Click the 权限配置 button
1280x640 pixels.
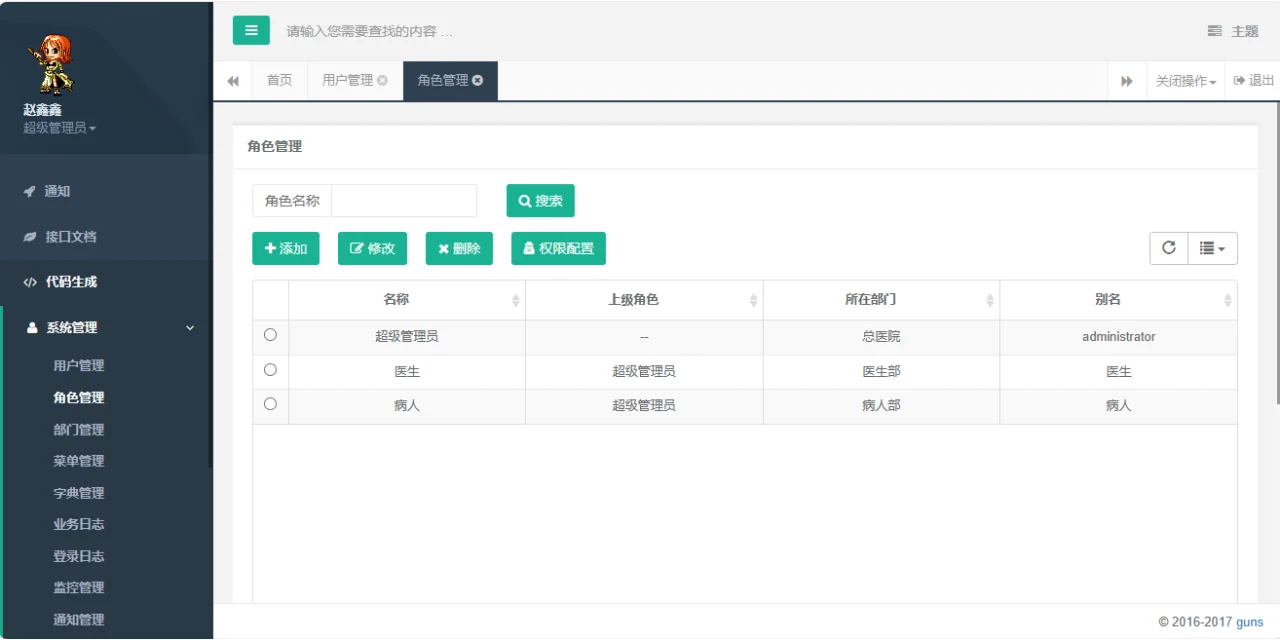tap(558, 248)
